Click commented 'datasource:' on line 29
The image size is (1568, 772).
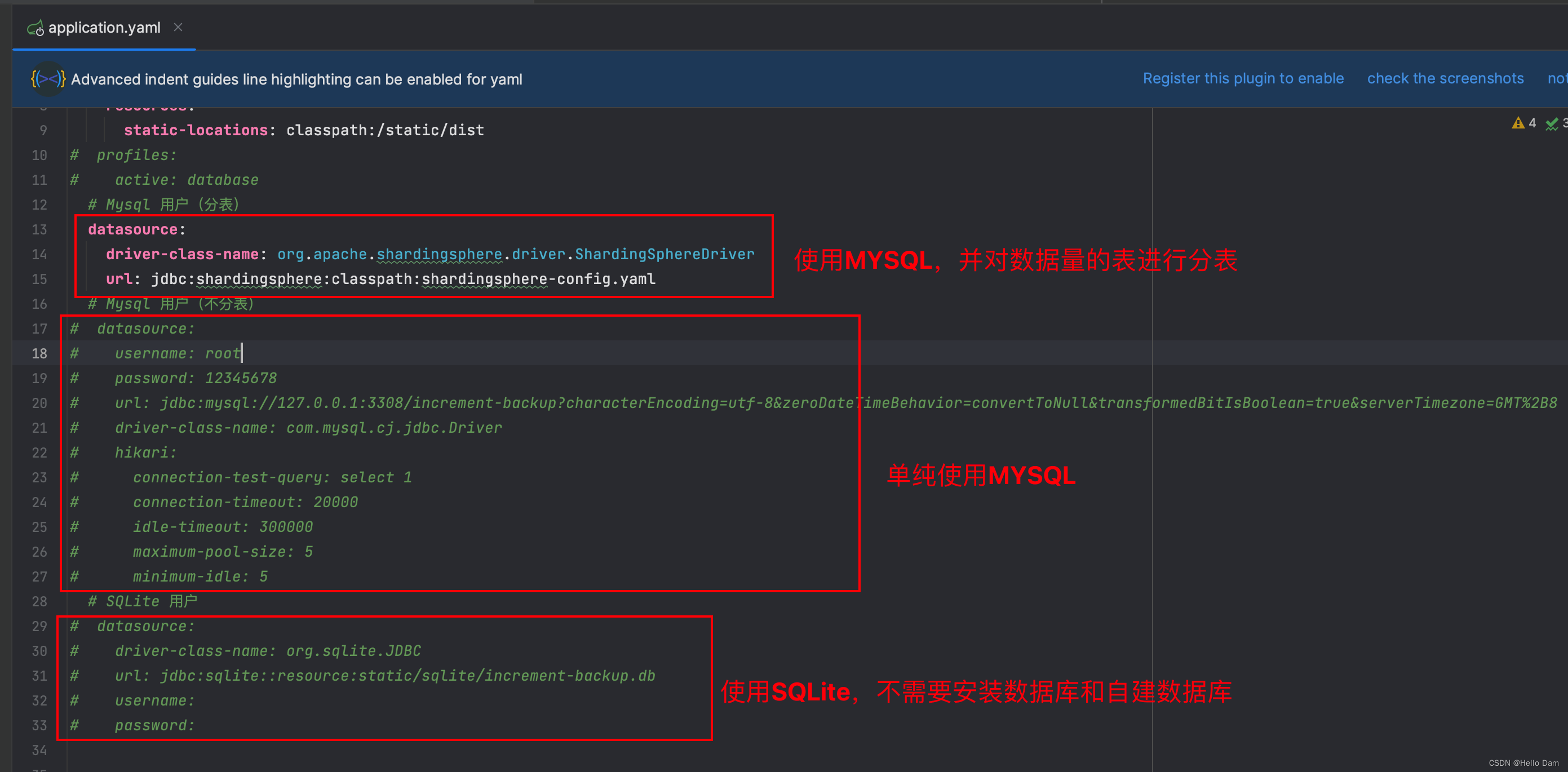[x=145, y=627]
